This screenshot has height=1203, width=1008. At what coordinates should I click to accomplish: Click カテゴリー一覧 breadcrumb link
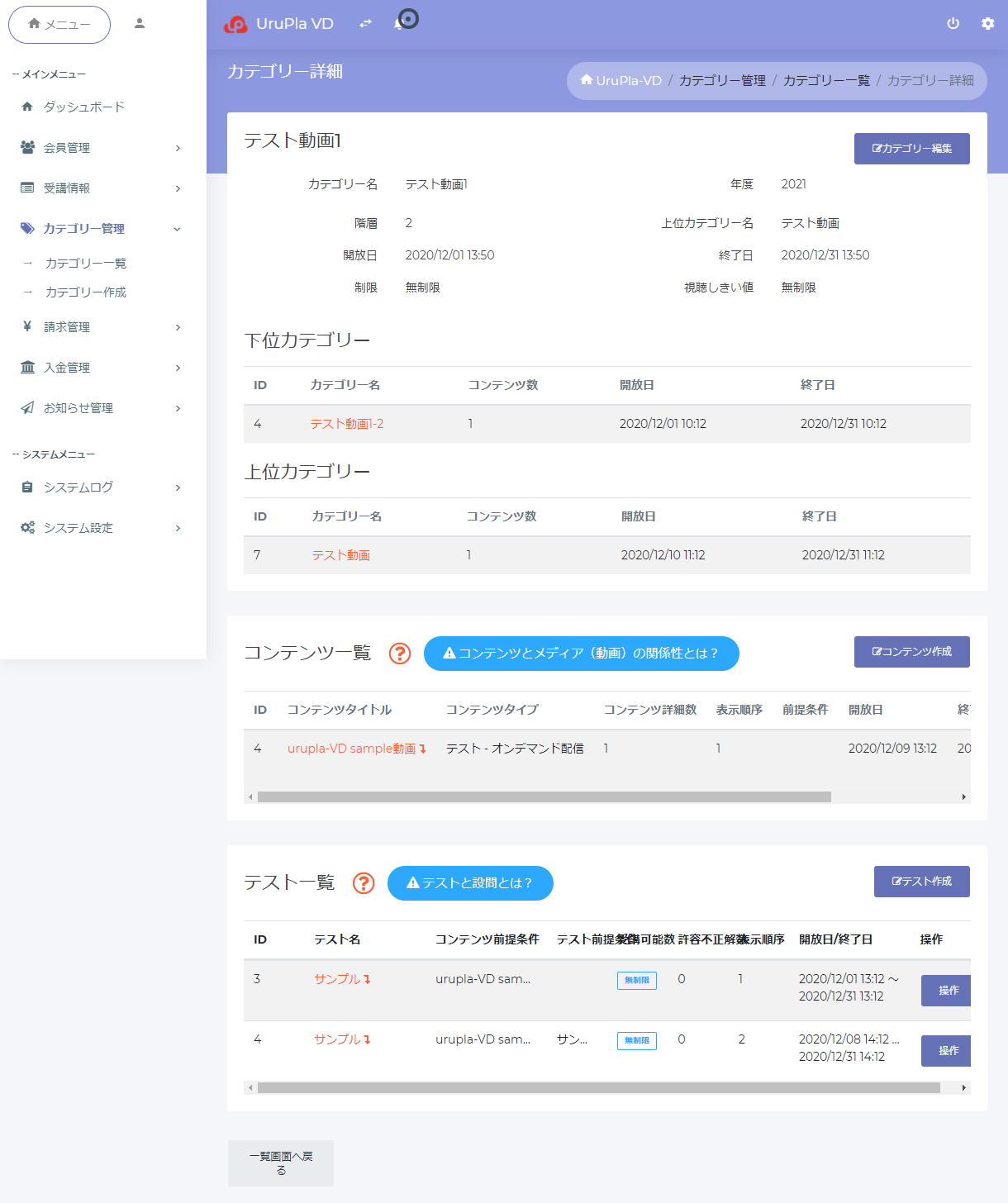pyautogui.click(x=826, y=80)
